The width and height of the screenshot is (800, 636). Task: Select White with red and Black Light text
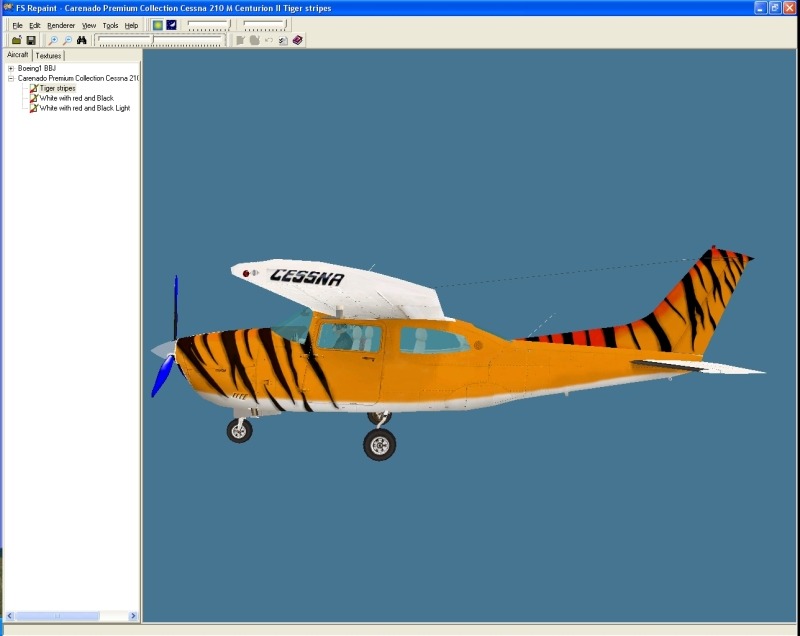click(x=85, y=108)
